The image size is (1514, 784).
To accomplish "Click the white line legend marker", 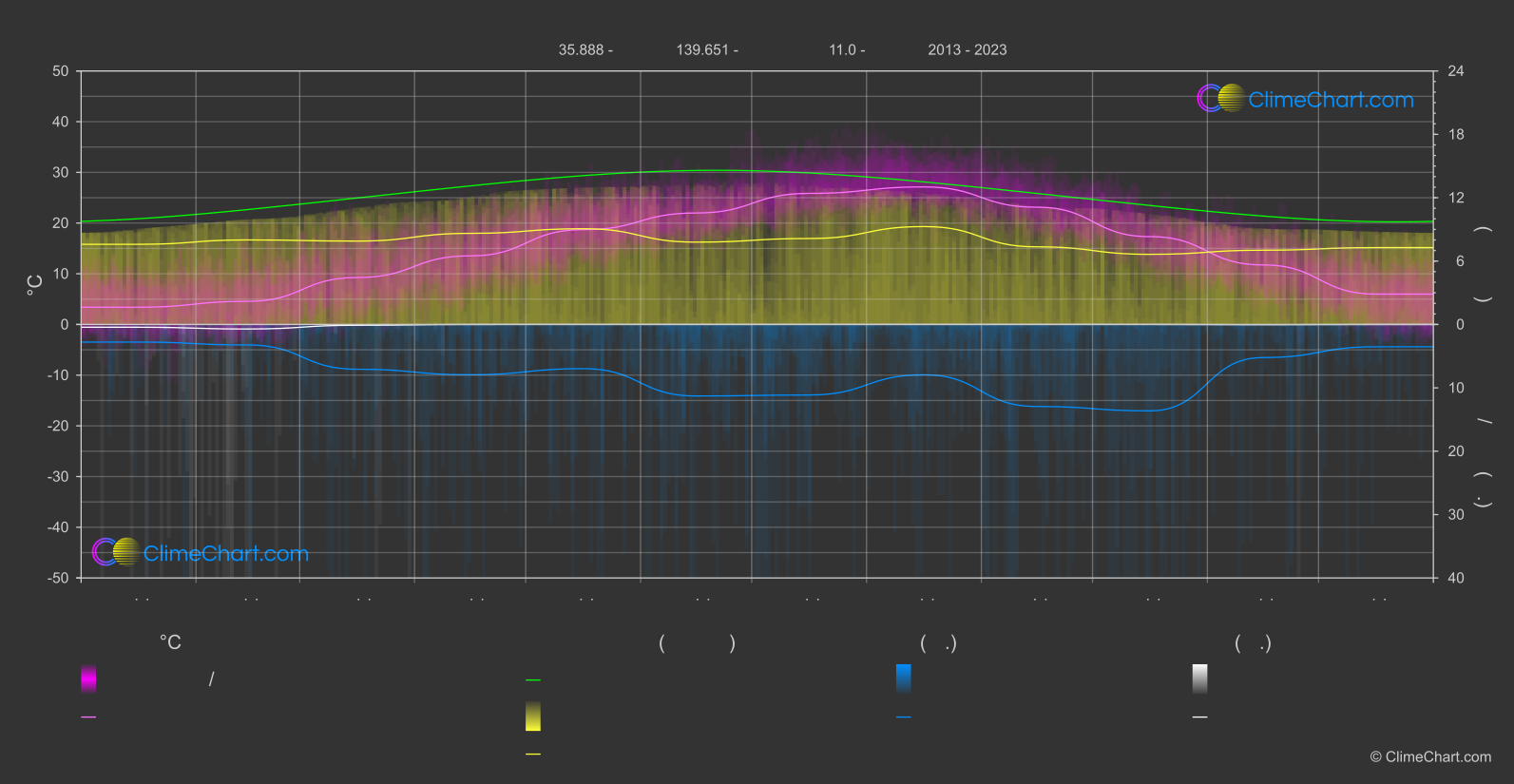I will [1200, 717].
